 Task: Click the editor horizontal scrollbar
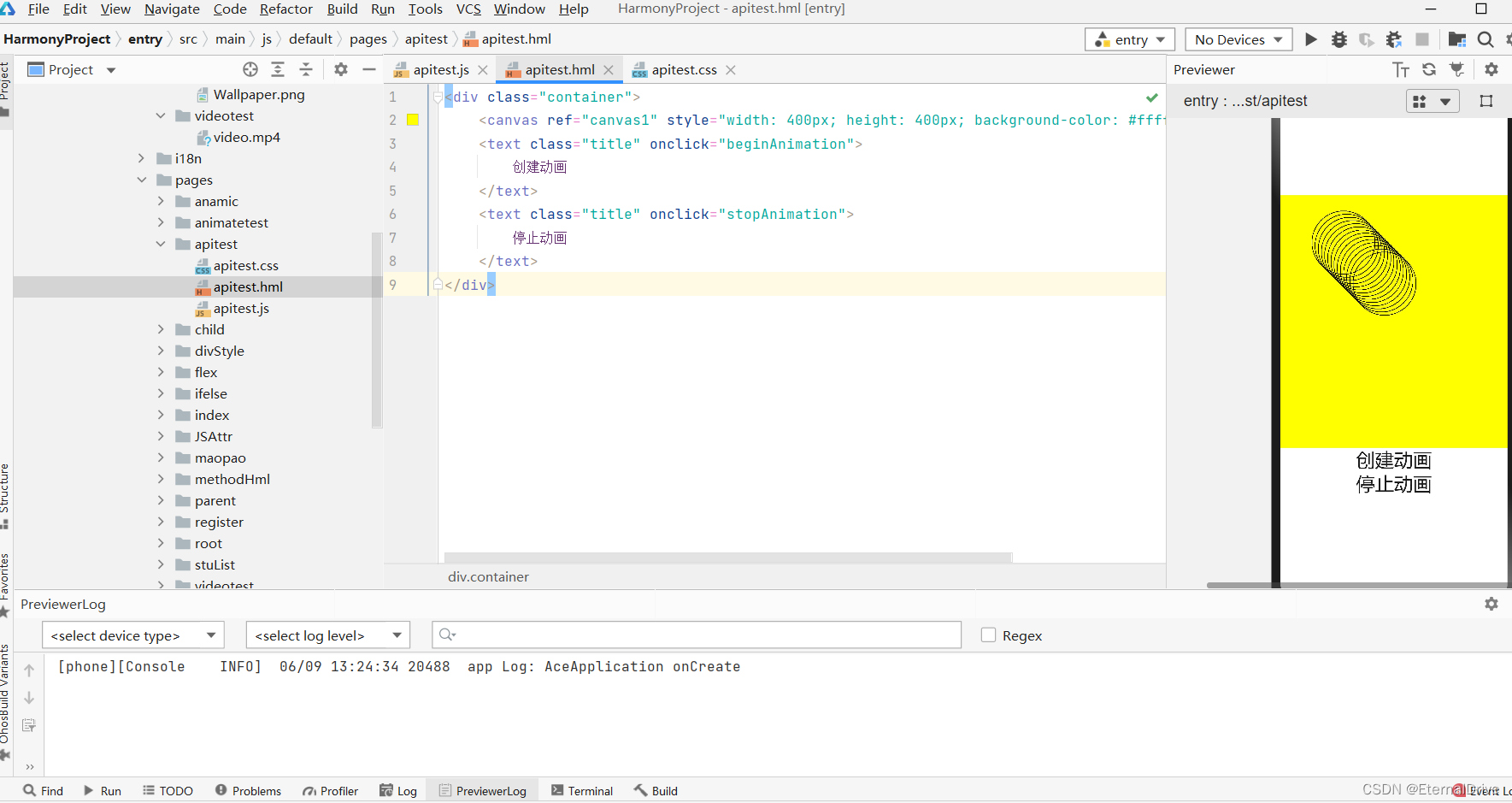pos(728,558)
